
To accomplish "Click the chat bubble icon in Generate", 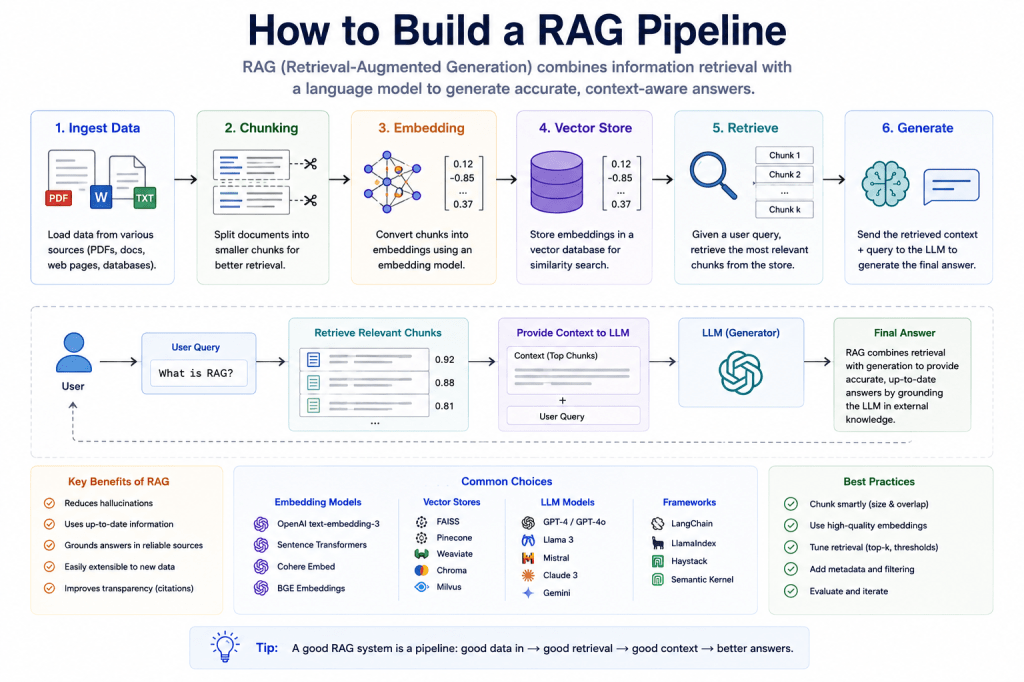I will (952, 186).
